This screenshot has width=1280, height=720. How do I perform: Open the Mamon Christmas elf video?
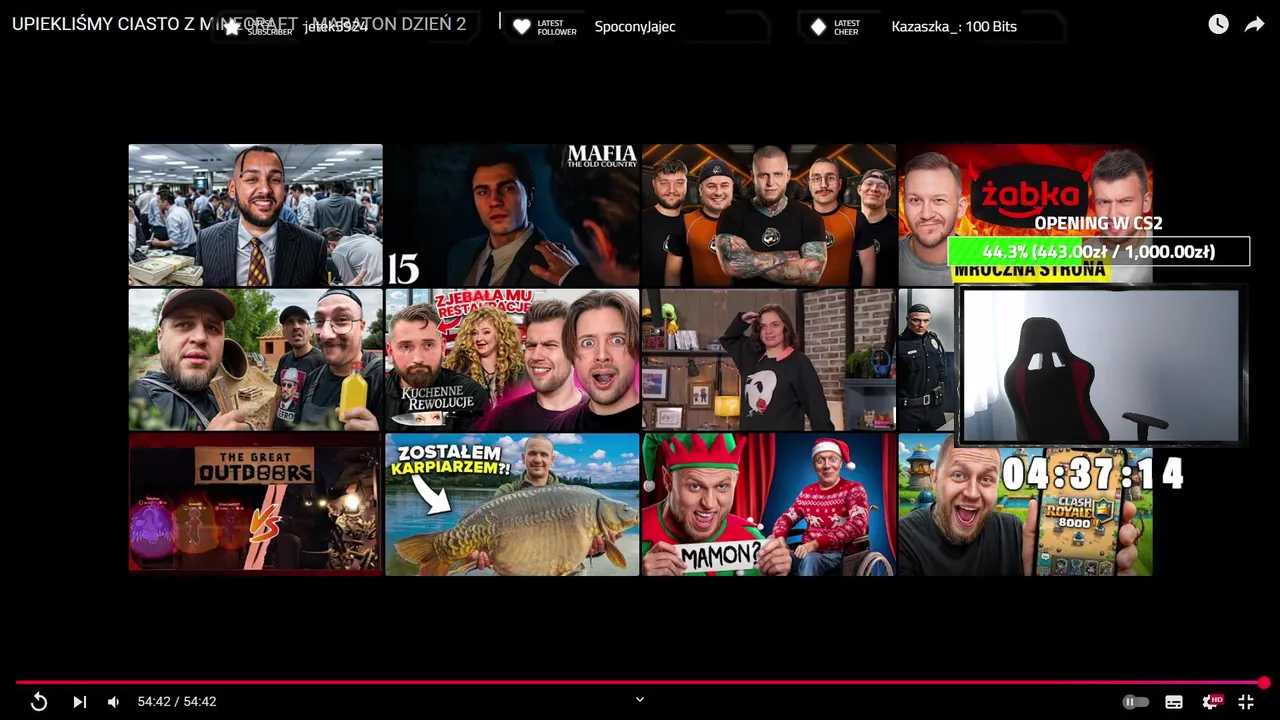(x=769, y=504)
